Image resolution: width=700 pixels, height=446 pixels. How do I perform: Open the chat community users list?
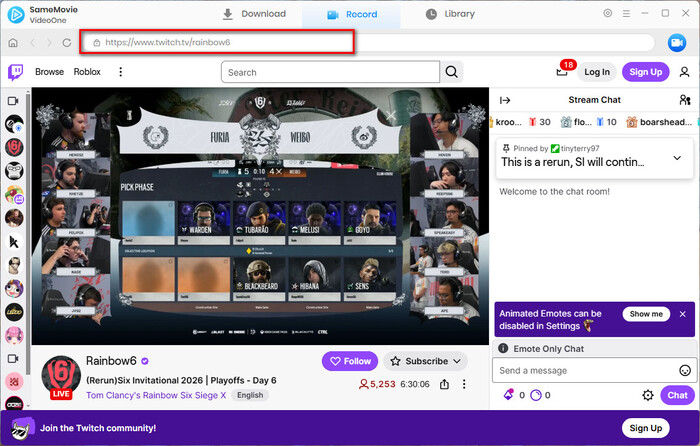point(684,100)
